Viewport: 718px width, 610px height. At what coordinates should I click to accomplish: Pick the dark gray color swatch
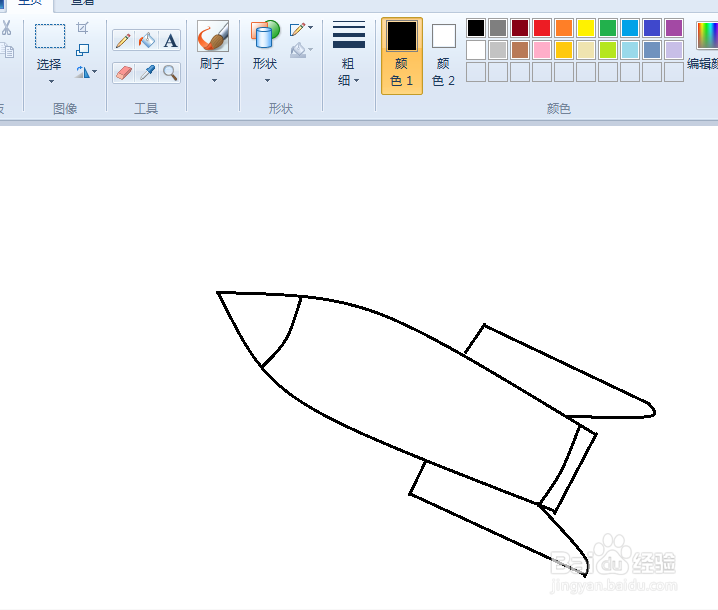[x=498, y=28]
